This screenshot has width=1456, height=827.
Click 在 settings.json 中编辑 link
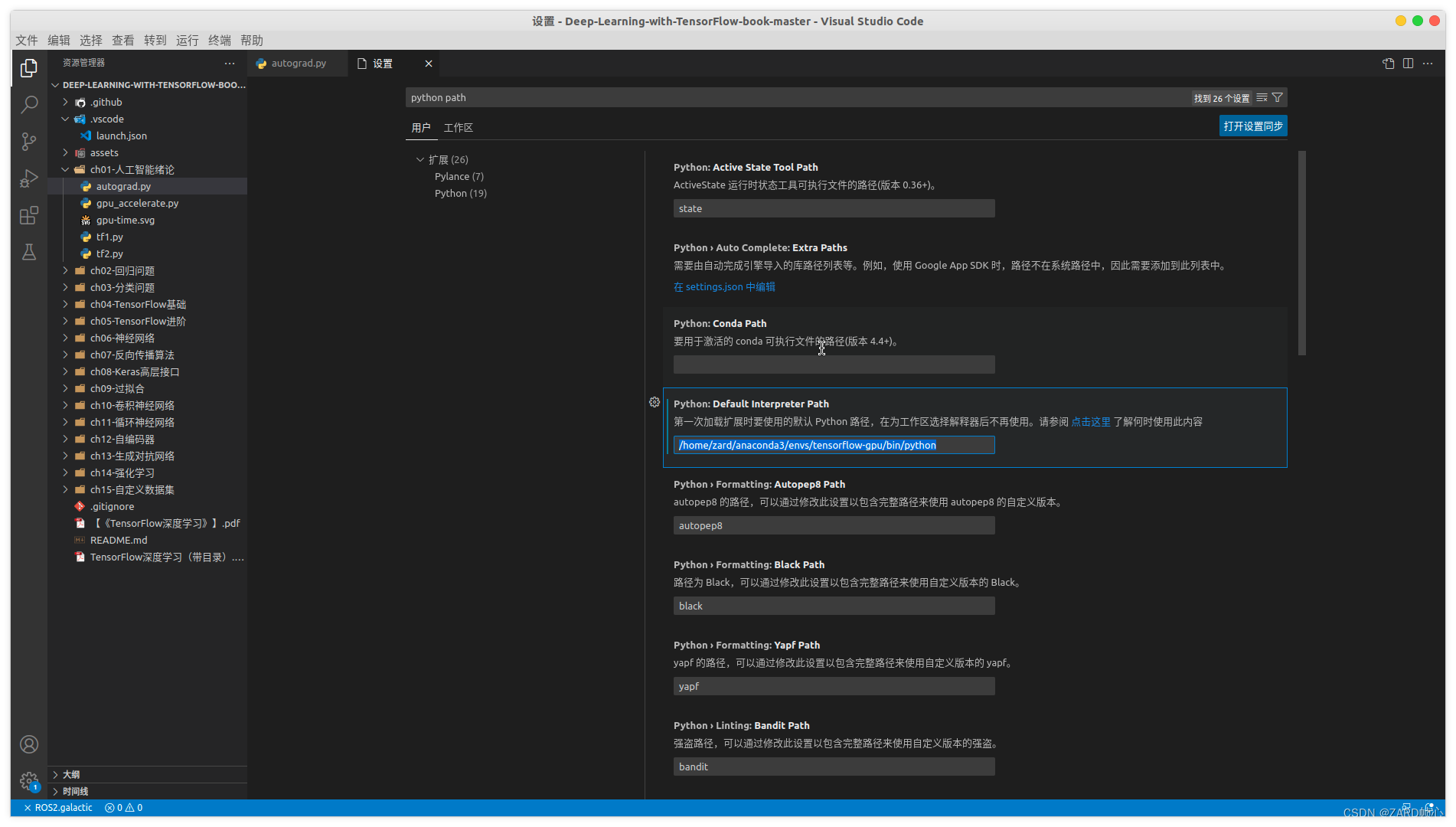coord(724,286)
